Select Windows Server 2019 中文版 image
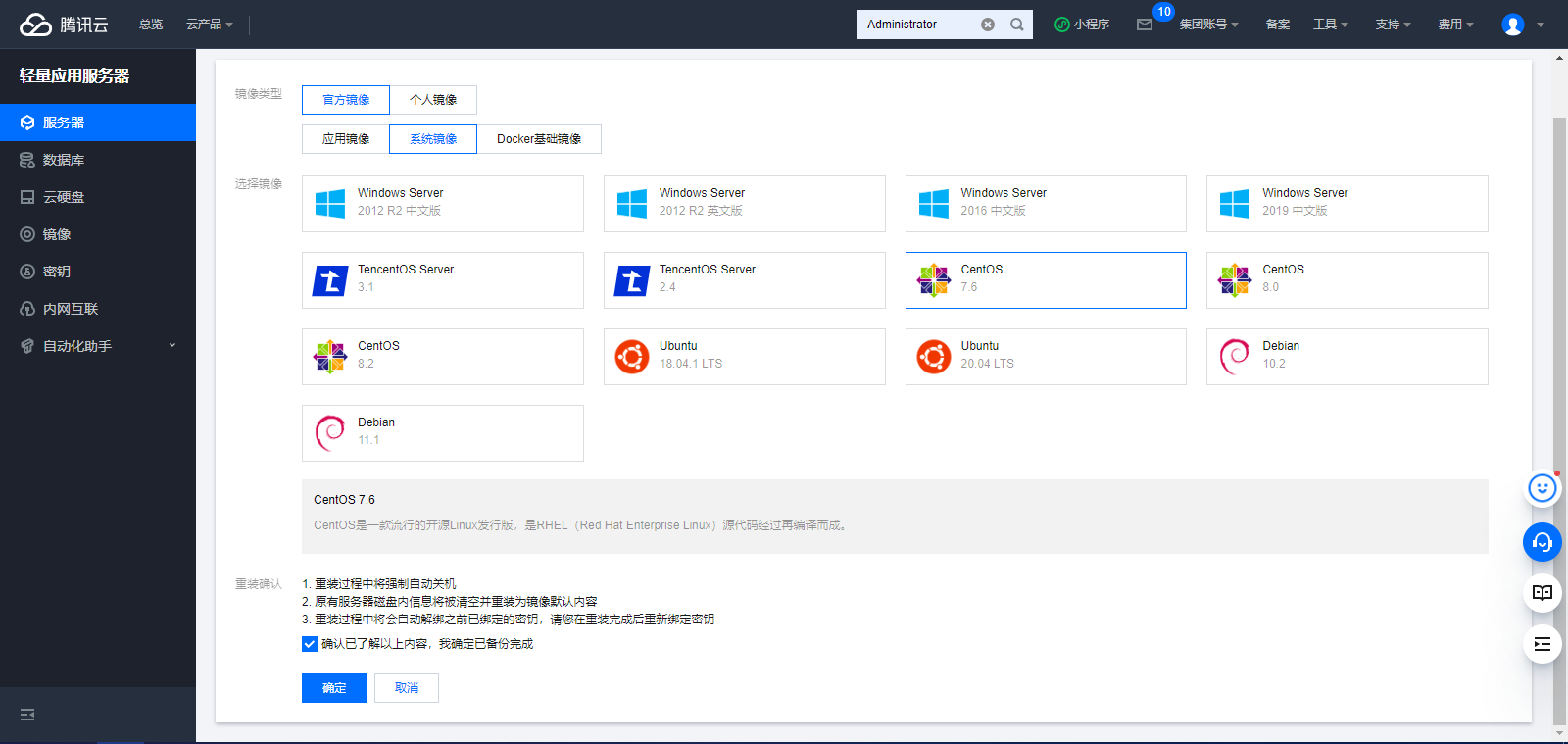Screen dimensions: 1568x744 pyautogui.click(x=1347, y=204)
